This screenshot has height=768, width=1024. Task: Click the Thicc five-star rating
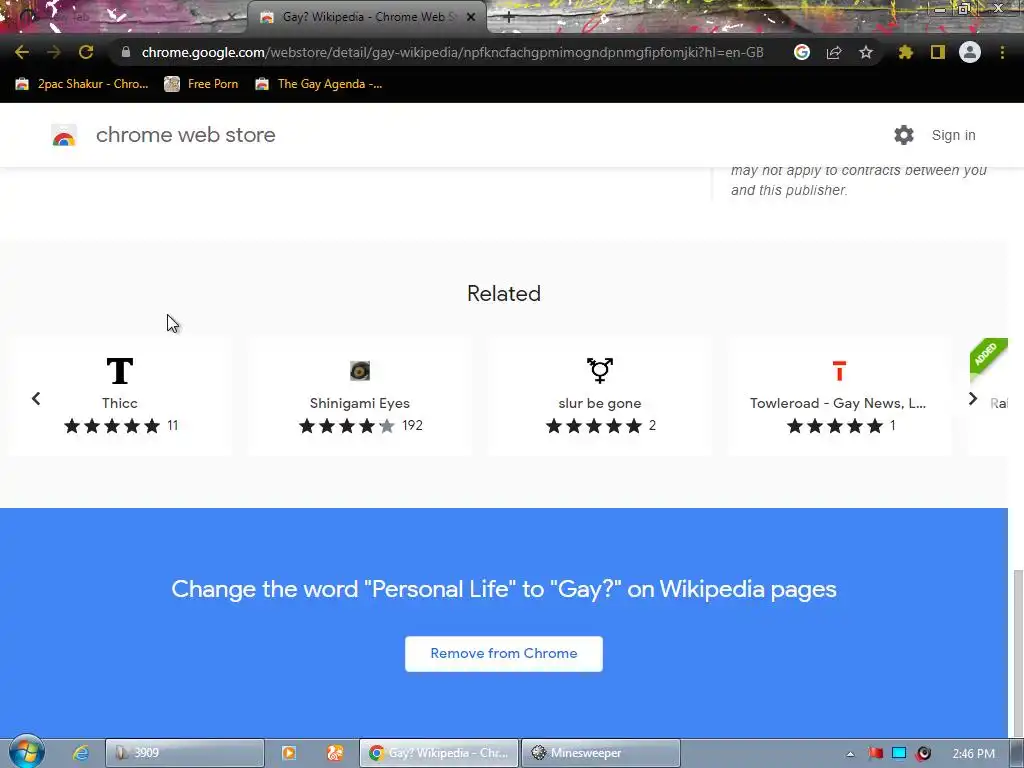point(112,426)
